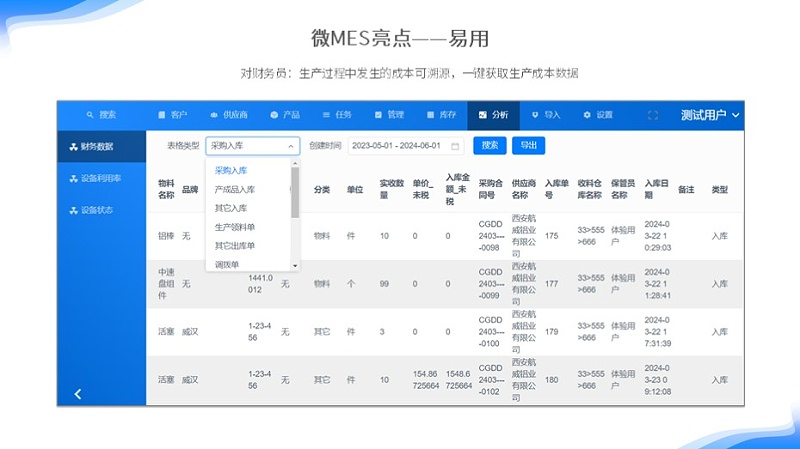Select 产成品入库 from the dropdown list
The height and width of the screenshot is (449, 800).
click(234, 189)
